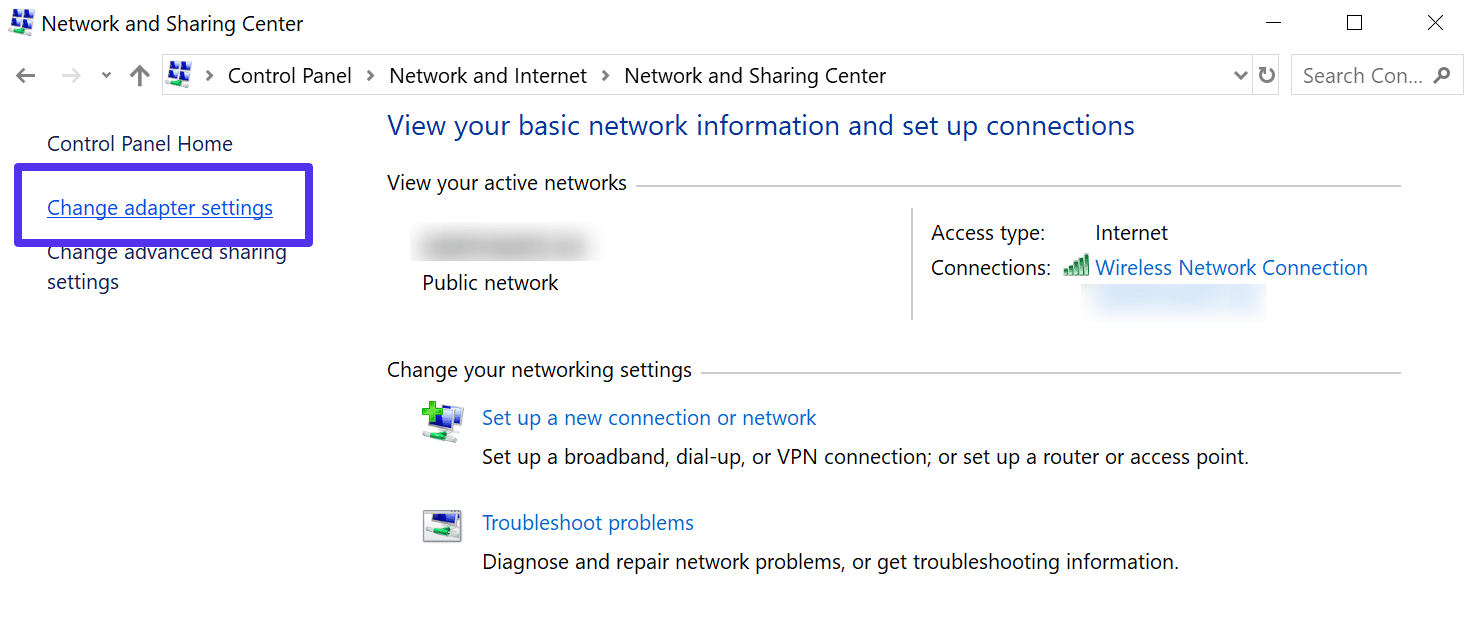
Task: Click the refresh address bar icon
Action: [x=1266, y=75]
